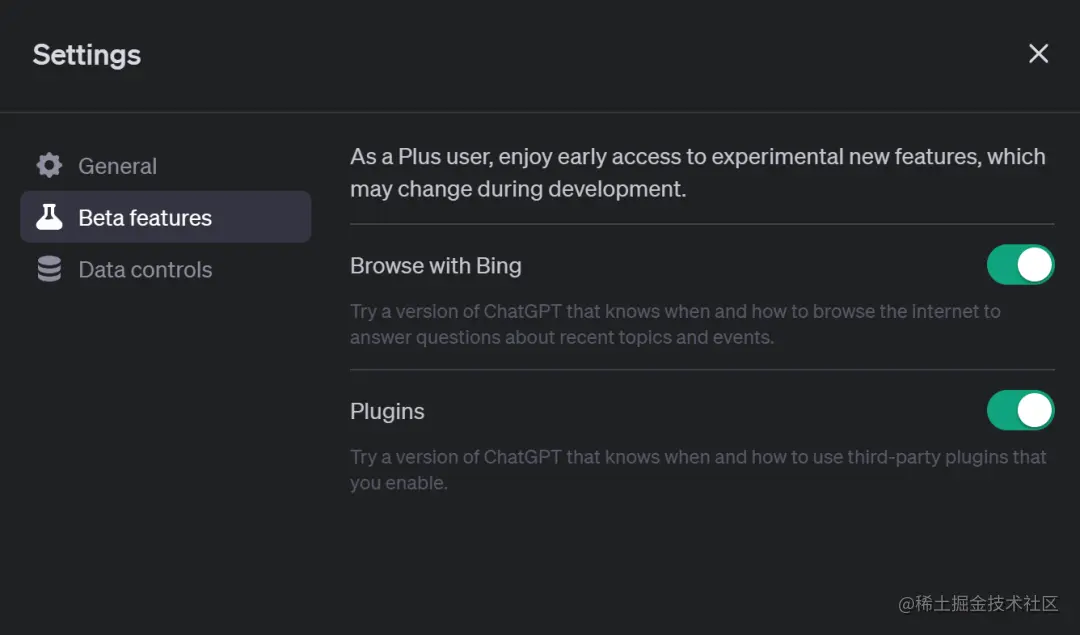
Task: Click the Browse with Bing description text
Action: click(x=675, y=324)
